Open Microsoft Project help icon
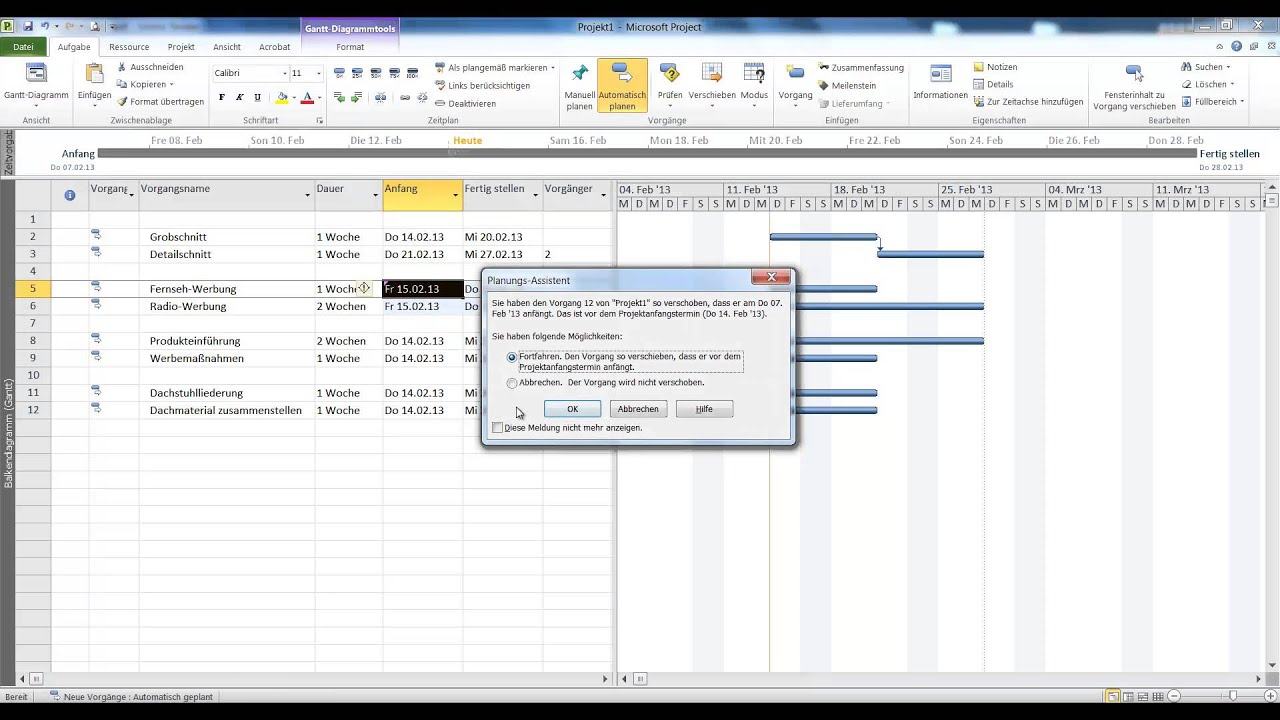The height and width of the screenshot is (720, 1280). [1237, 47]
